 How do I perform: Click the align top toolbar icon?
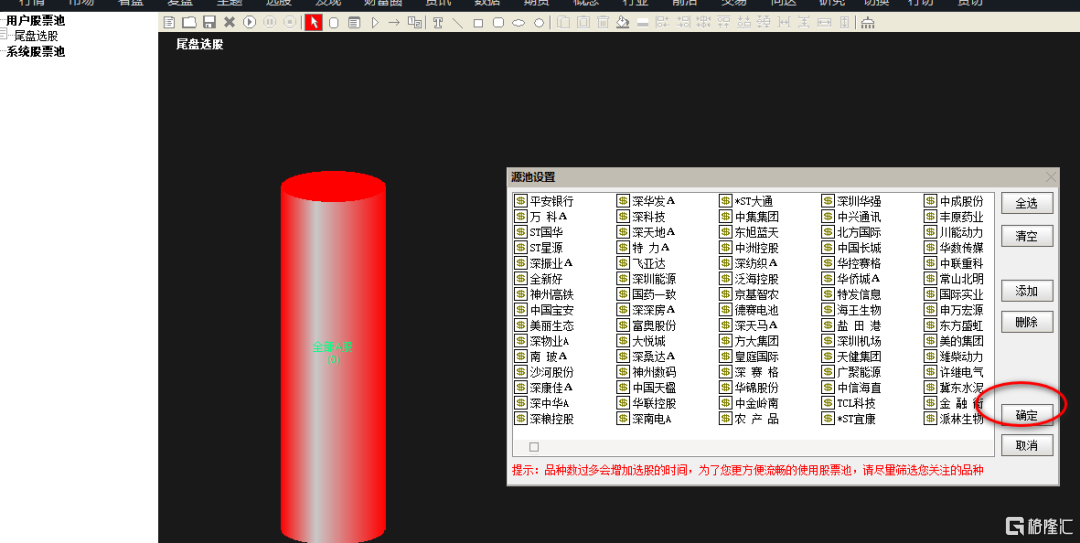(723, 22)
